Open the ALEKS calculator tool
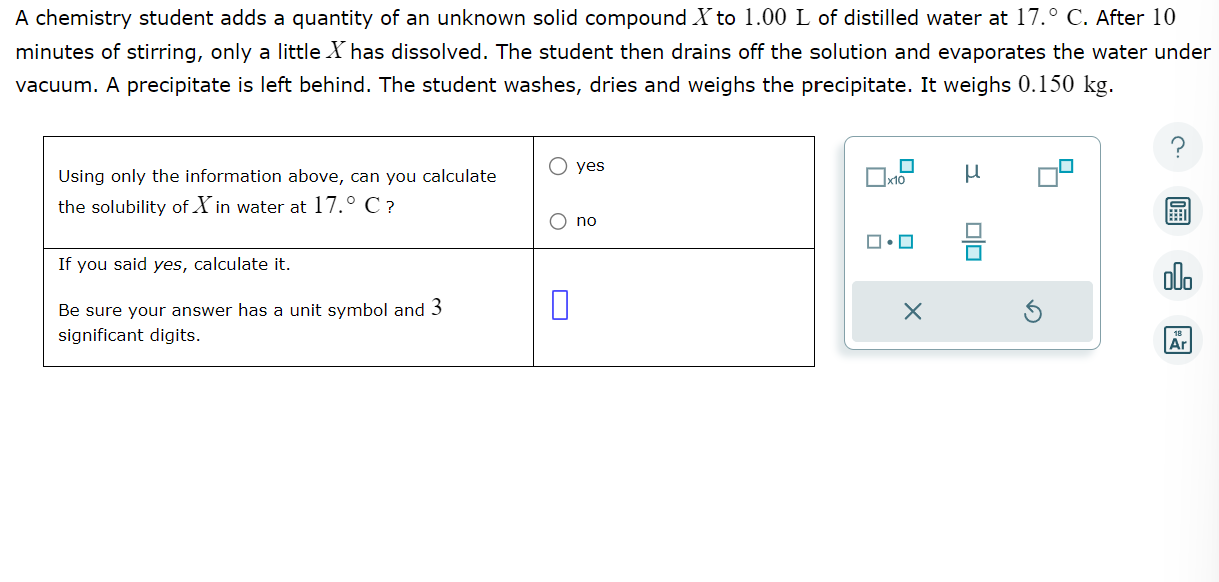Screen dimensions: 1219x582 pyautogui.click(x=1178, y=211)
